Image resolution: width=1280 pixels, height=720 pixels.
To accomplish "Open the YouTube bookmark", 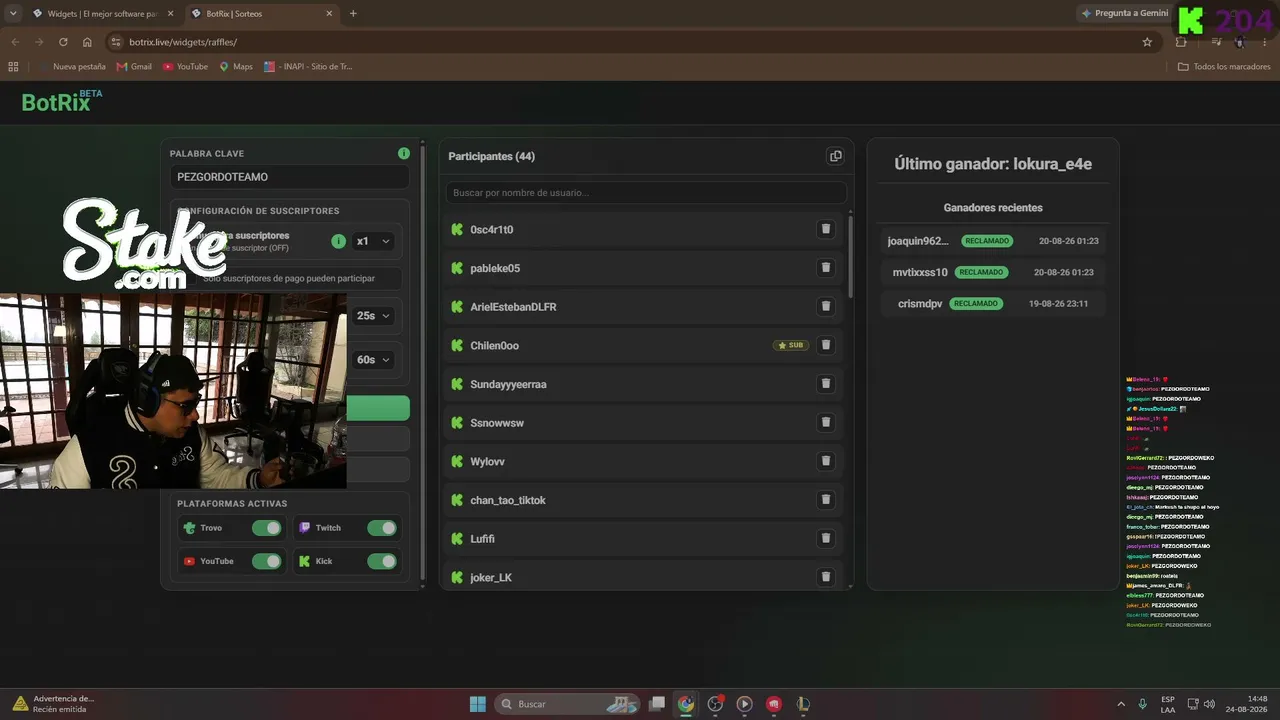I will (x=185, y=67).
